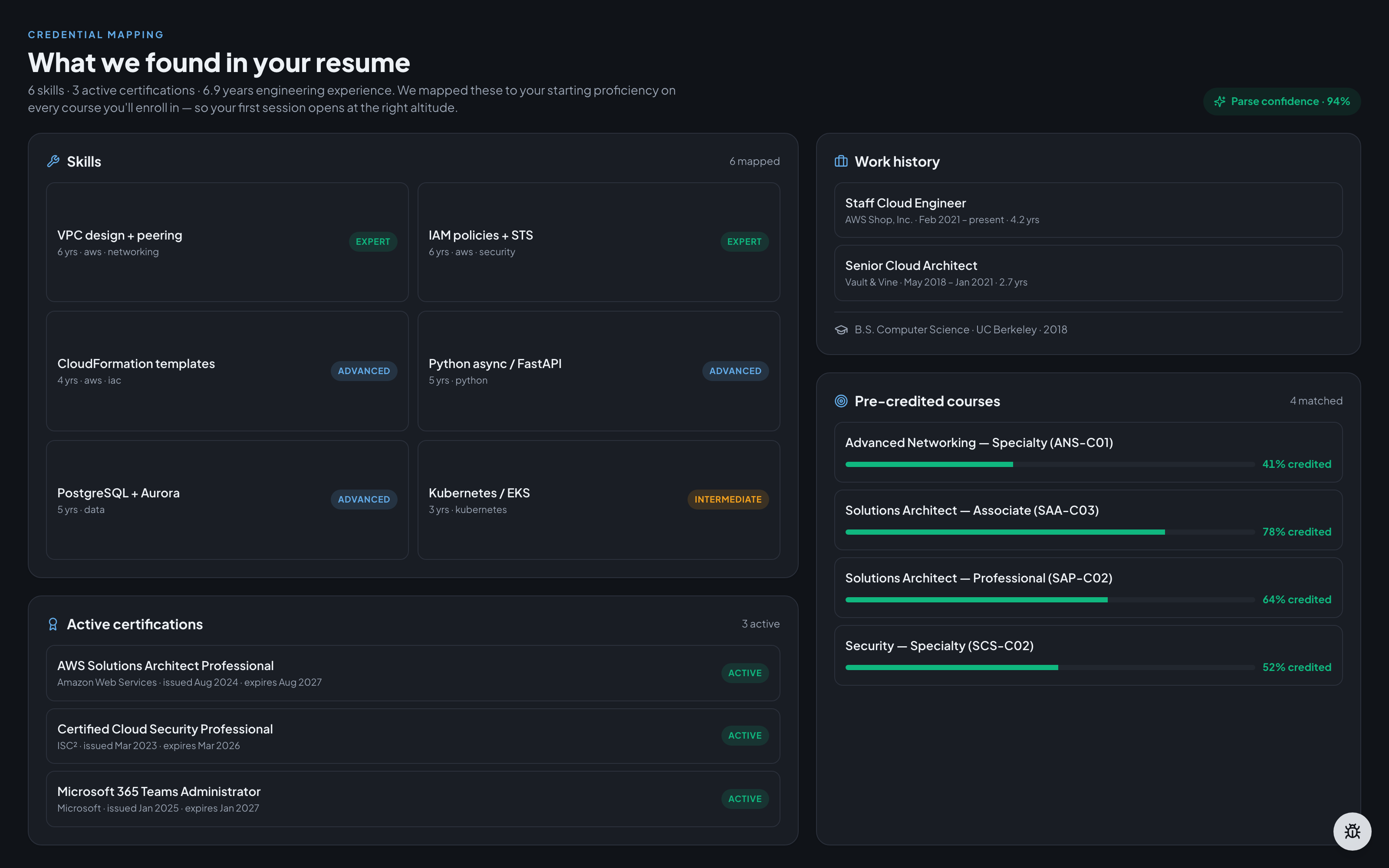Click the EXPERT badge on IAM policies + STS
The height and width of the screenshot is (868, 1389).
(744, 242)
